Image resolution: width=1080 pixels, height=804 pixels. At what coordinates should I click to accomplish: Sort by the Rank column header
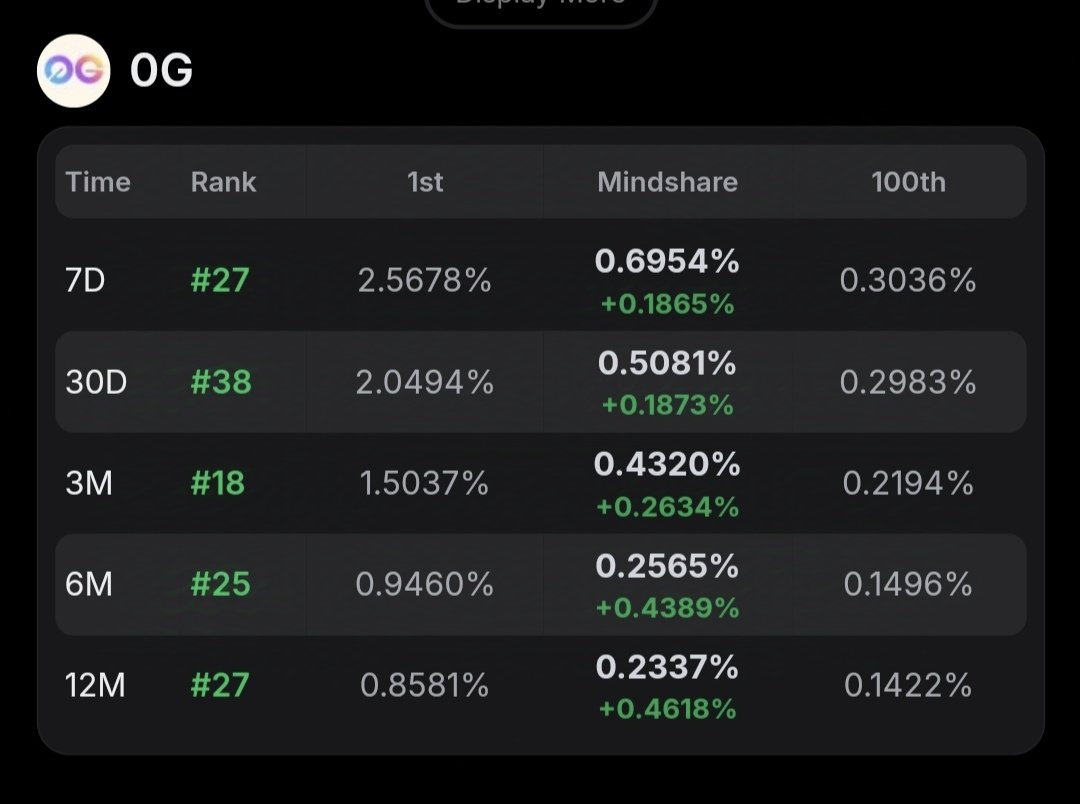(223, 182)
